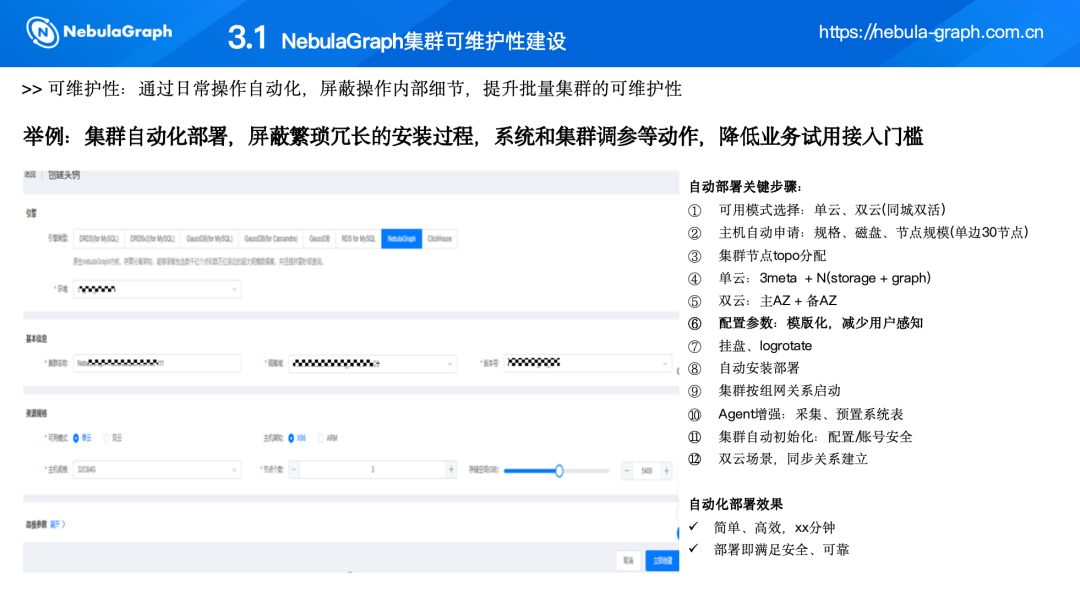Open the 环境 environment dropdown
This screenshot has height=609, width=1080.
point(157,289)
